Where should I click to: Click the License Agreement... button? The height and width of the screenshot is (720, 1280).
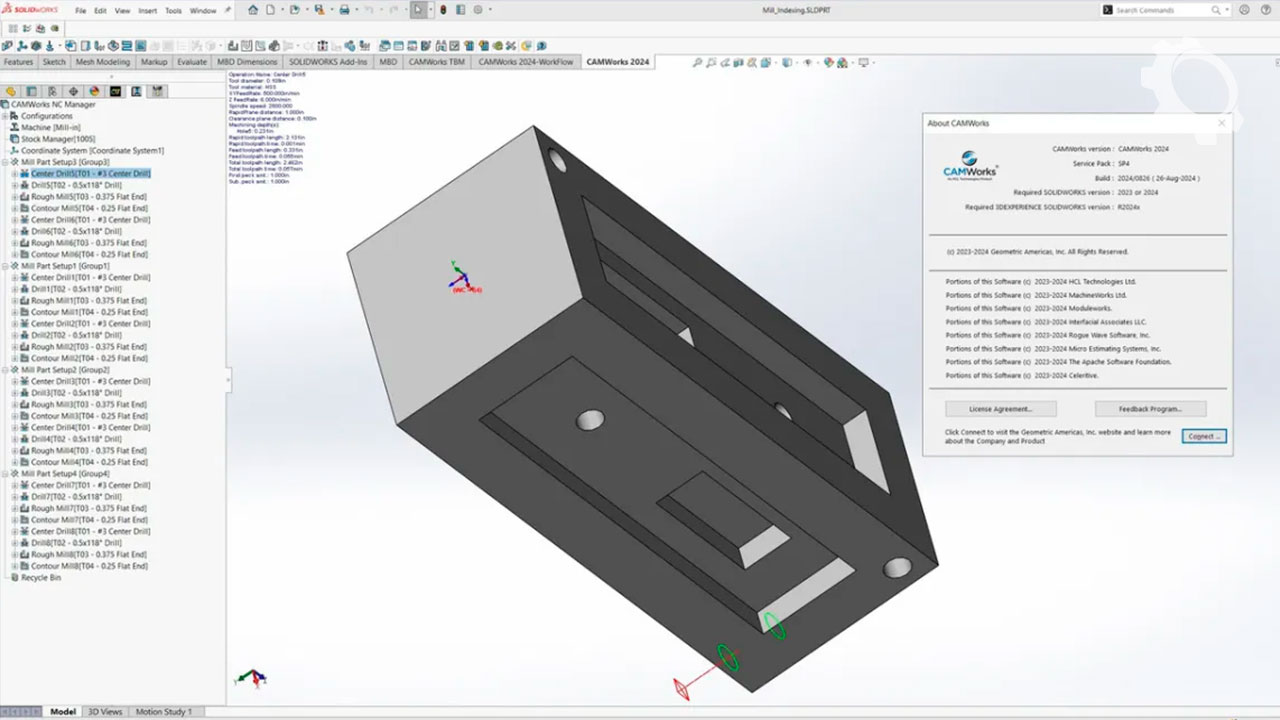[x=1000, y=409]
